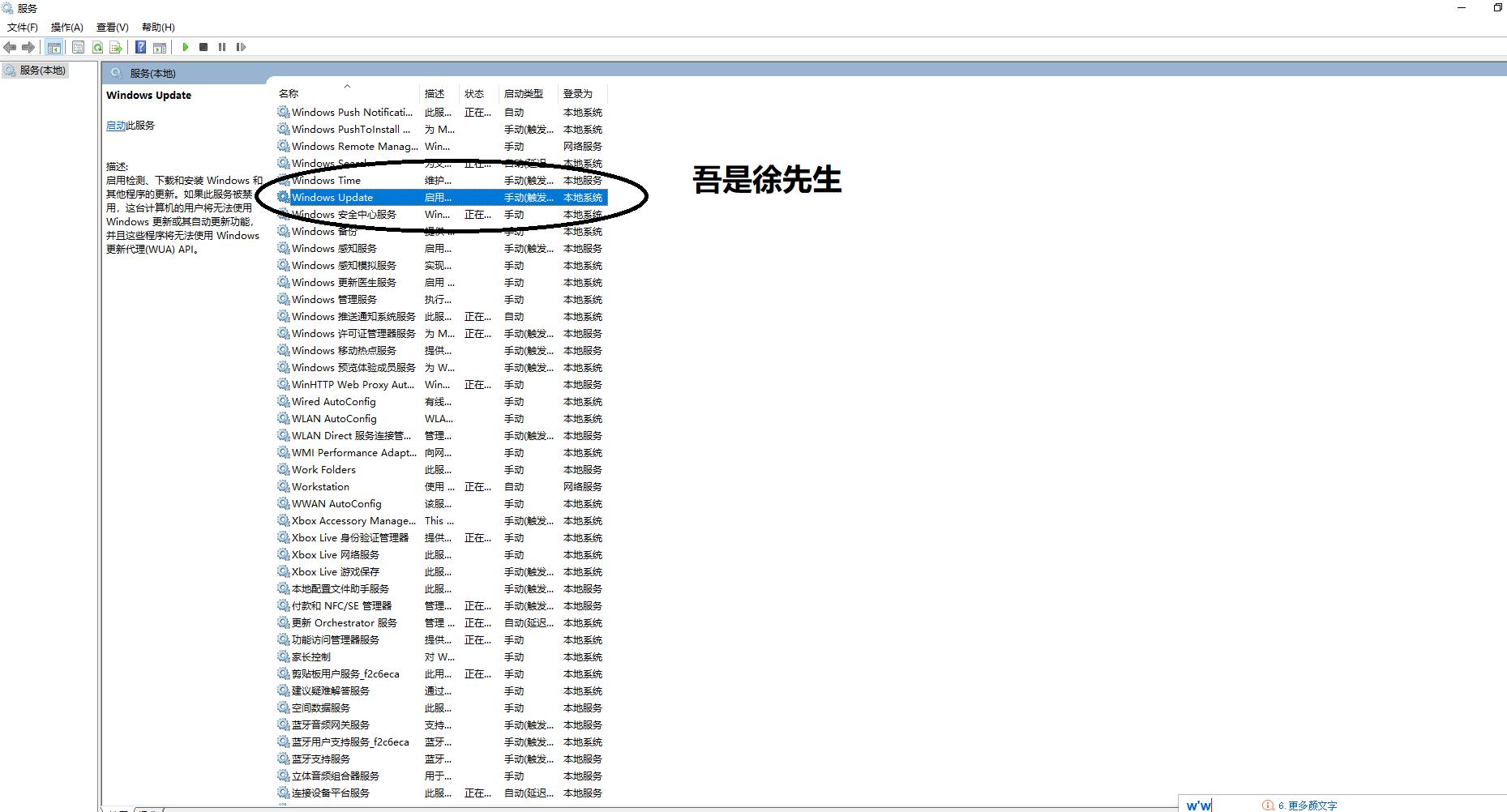Viewport: 1507px width, 812px height.
Task: Refresh the services list
Action: [97, 47]
